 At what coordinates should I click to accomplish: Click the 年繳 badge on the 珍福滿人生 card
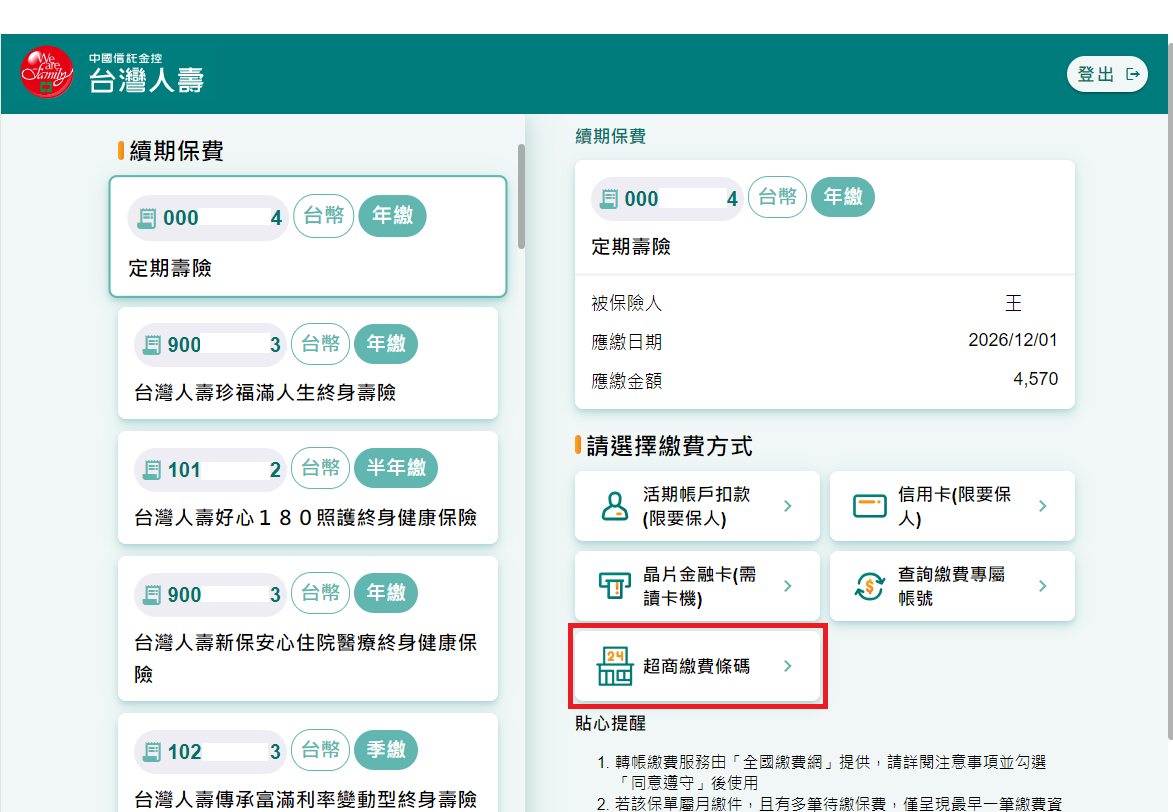pos(386,344)
